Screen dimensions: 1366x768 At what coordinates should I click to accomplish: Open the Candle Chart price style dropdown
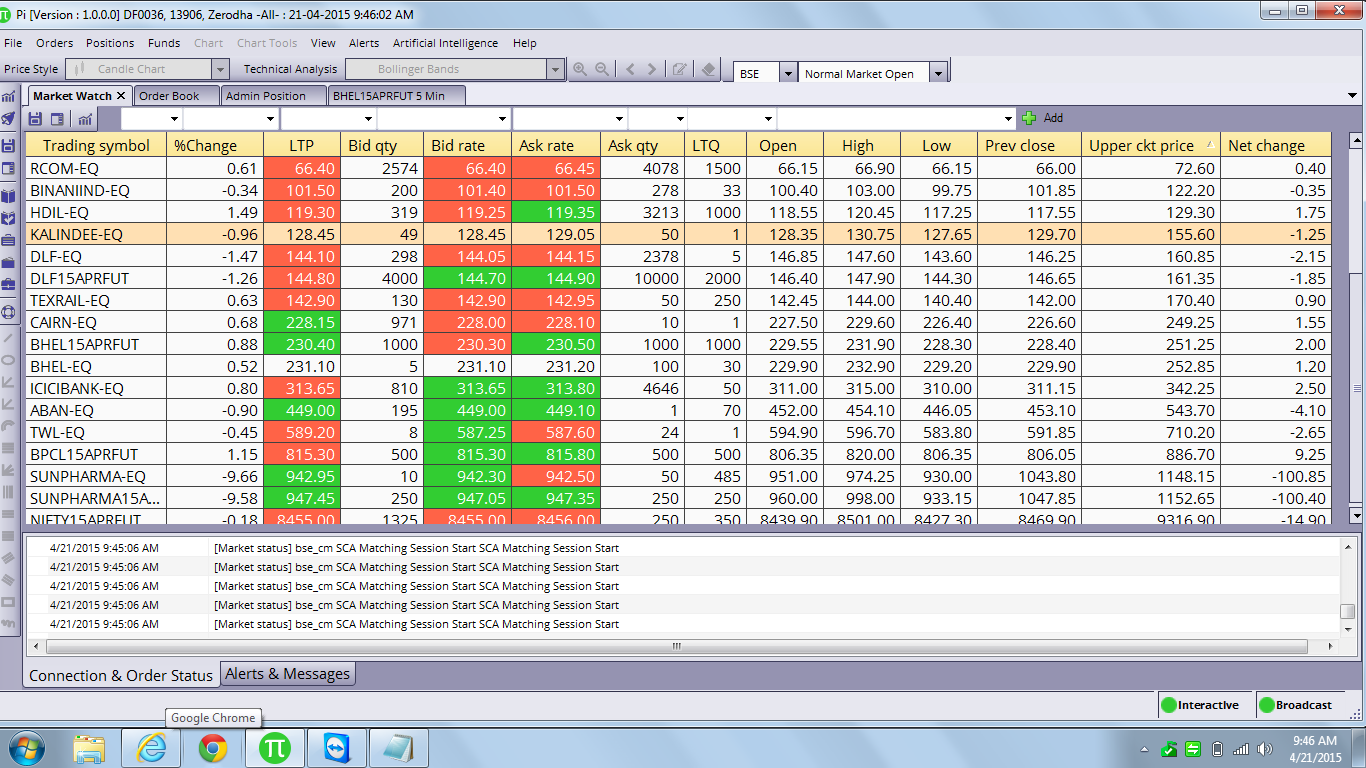221,69
